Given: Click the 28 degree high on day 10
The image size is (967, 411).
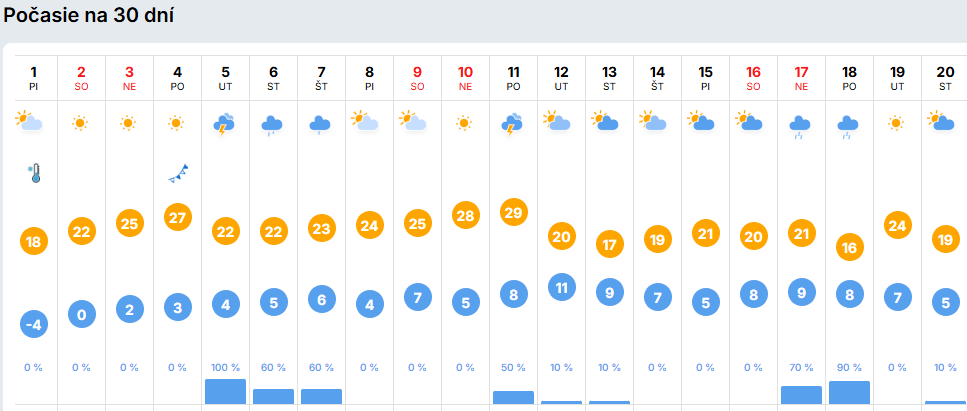Looking at the screenshot, I should point(465,216).
